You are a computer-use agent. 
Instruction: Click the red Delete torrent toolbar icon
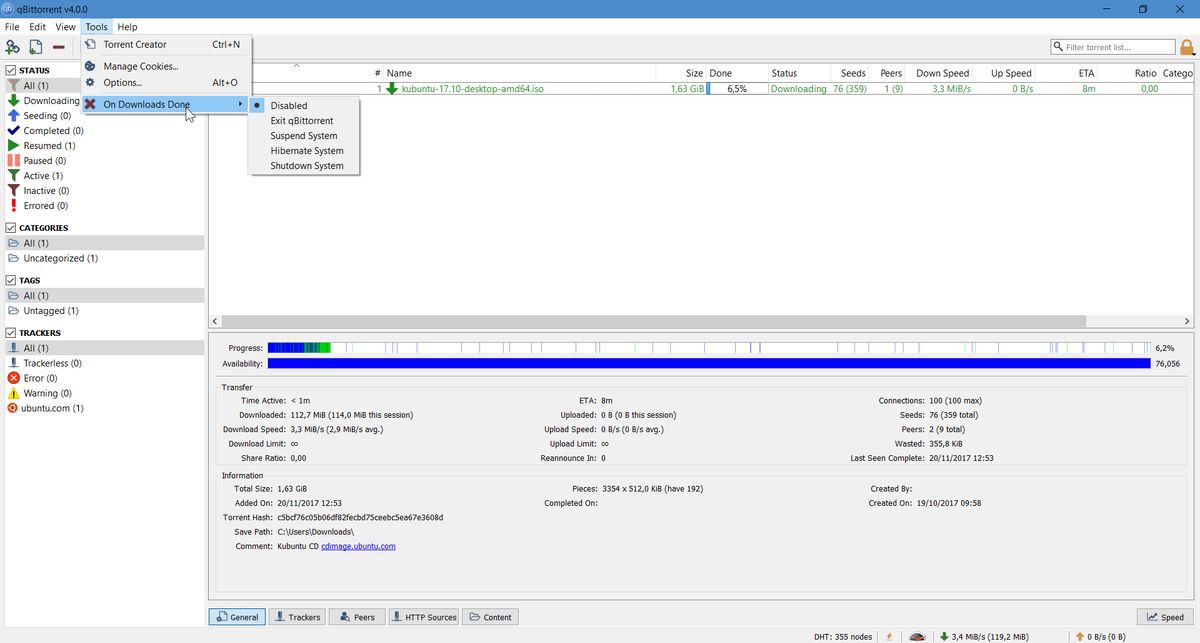(x=59, y=47)
